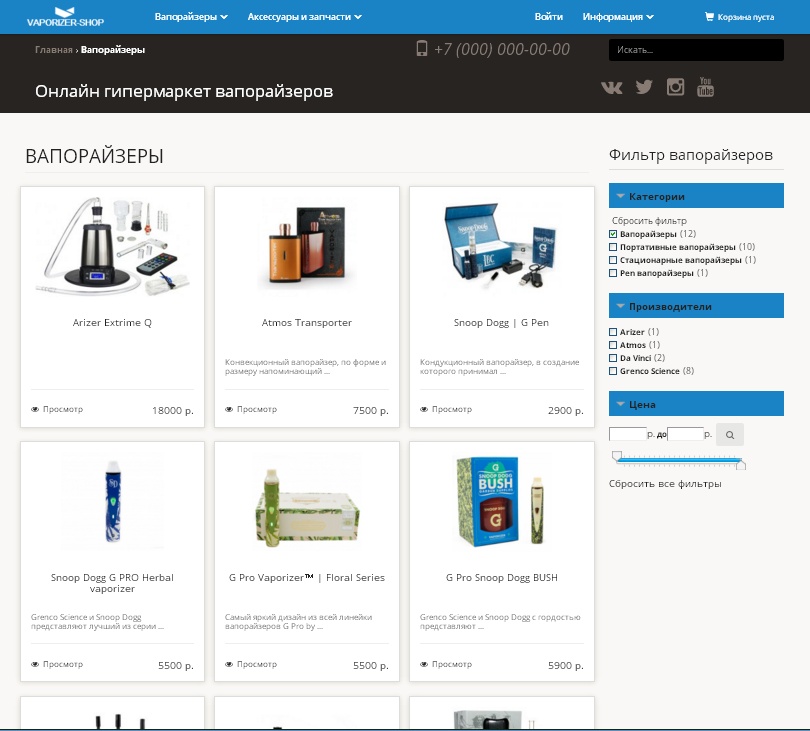This screenshot has width=810, height=731.
Task: Open G Pro Vaporizer Floral Series title
Action: [307, 578]
